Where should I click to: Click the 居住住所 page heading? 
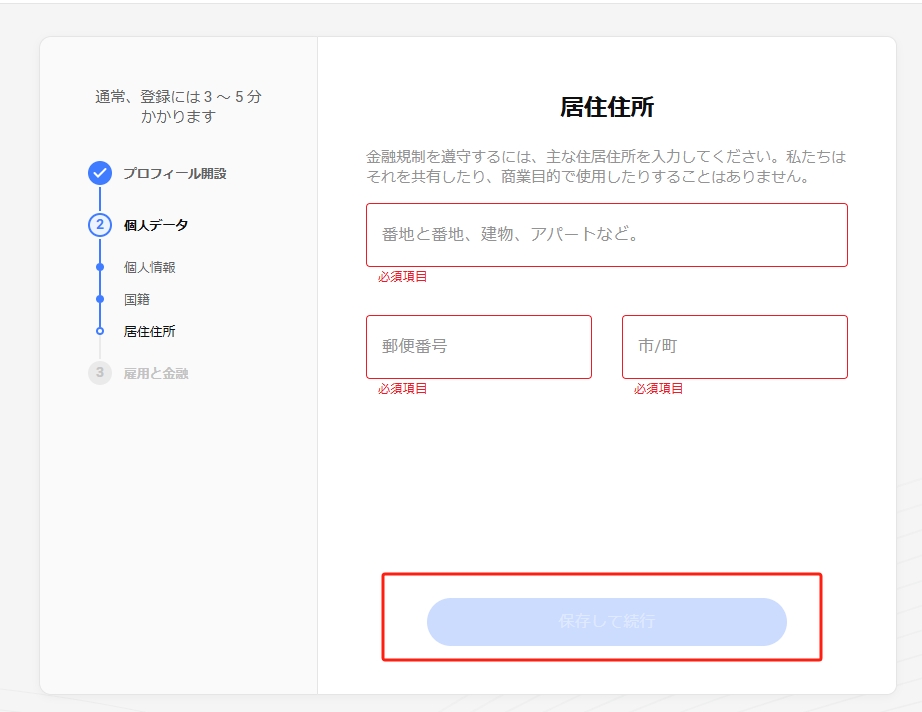click(606, 108)
